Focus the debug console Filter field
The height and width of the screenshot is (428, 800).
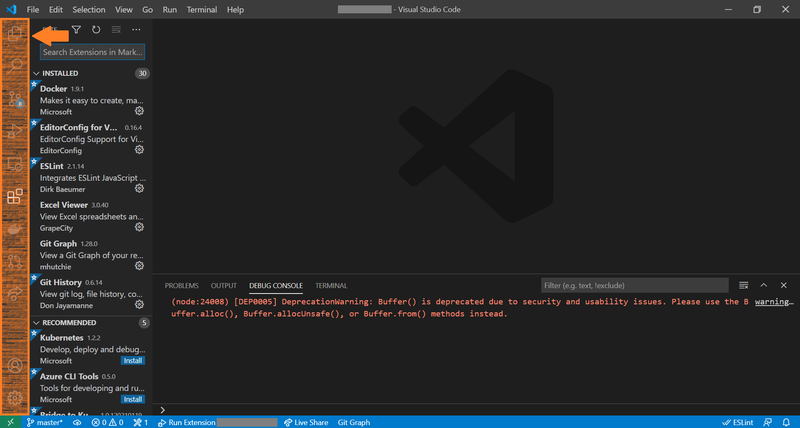pyautogui.click(x=635, y=285)
